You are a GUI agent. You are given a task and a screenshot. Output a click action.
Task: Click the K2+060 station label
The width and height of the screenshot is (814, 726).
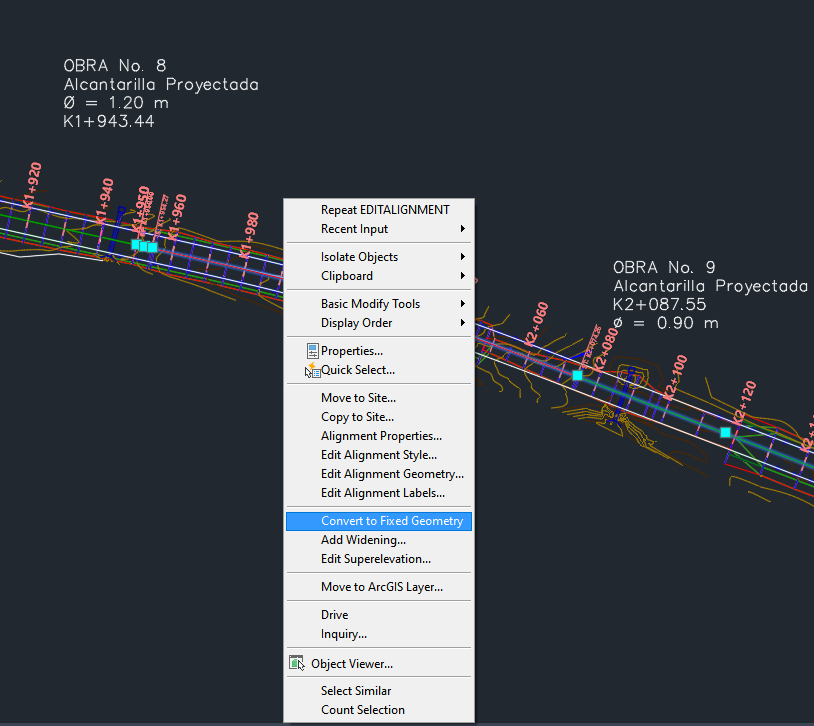(536, 324)
